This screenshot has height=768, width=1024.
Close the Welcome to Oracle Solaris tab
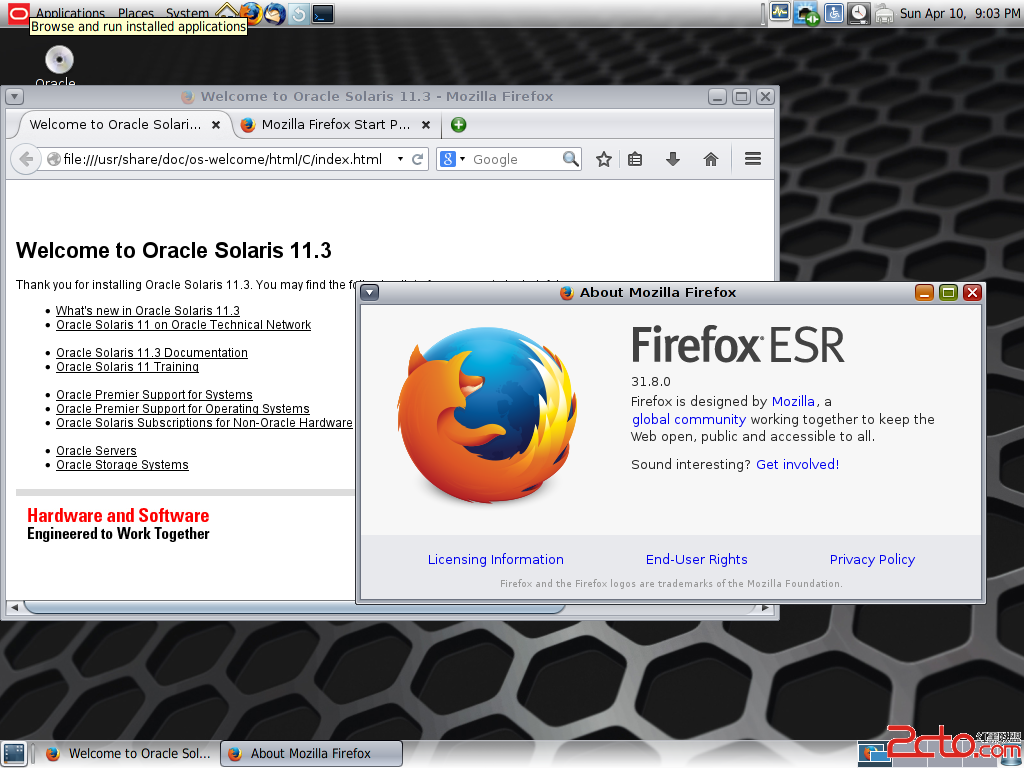point(216,125)
